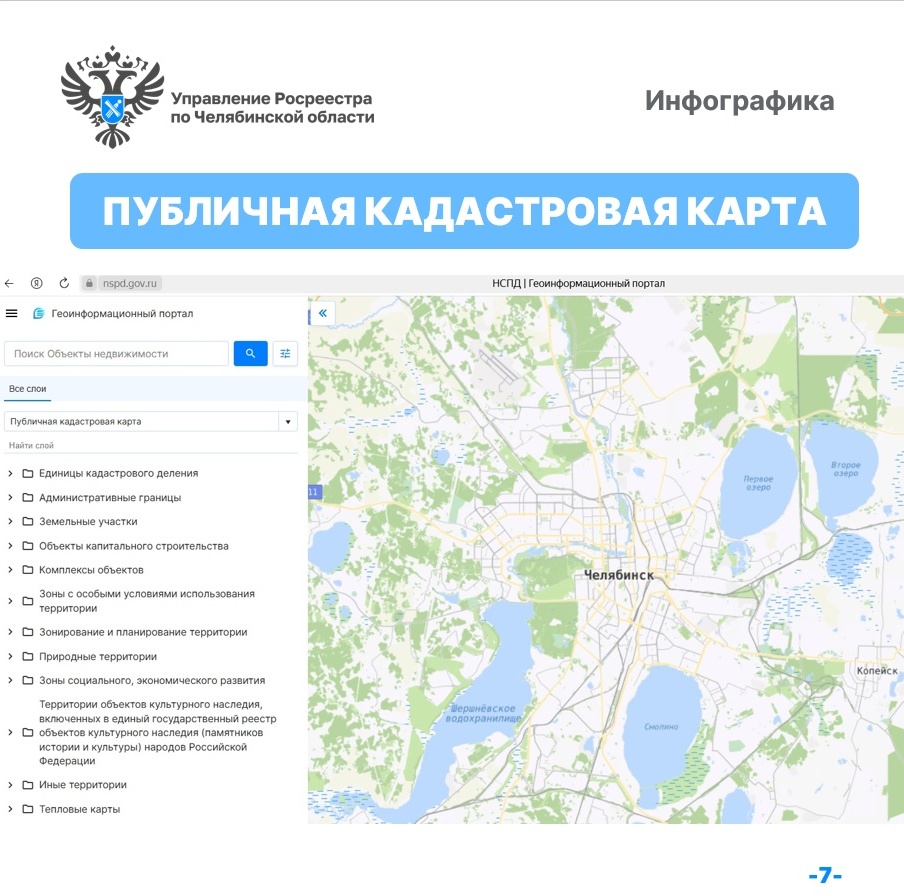Click the Иные территории layer label
This screenshot has height=896, width=904.
pyautogui.click(x=82, y=785)
